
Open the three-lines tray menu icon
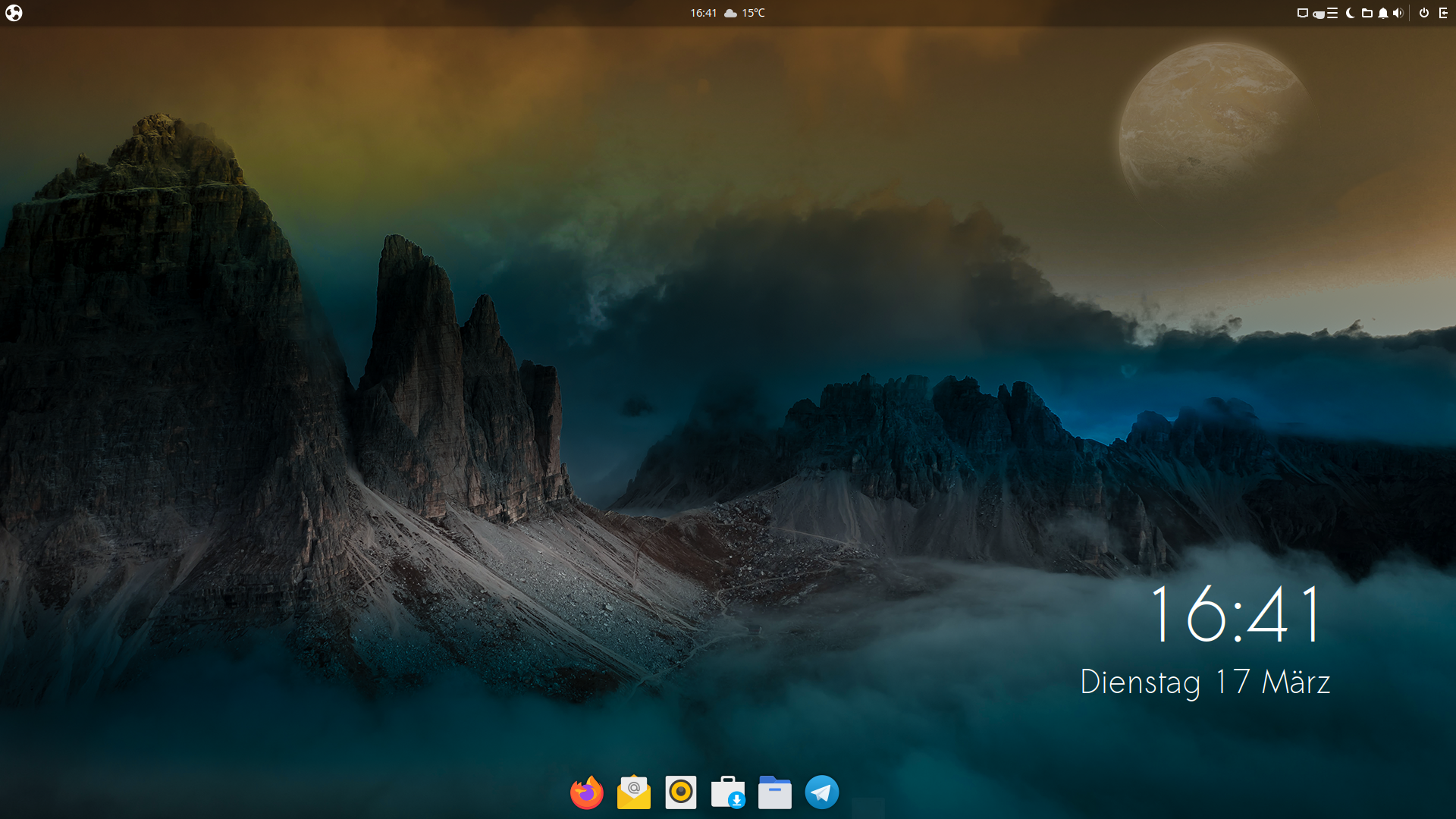coord(1332,13)
